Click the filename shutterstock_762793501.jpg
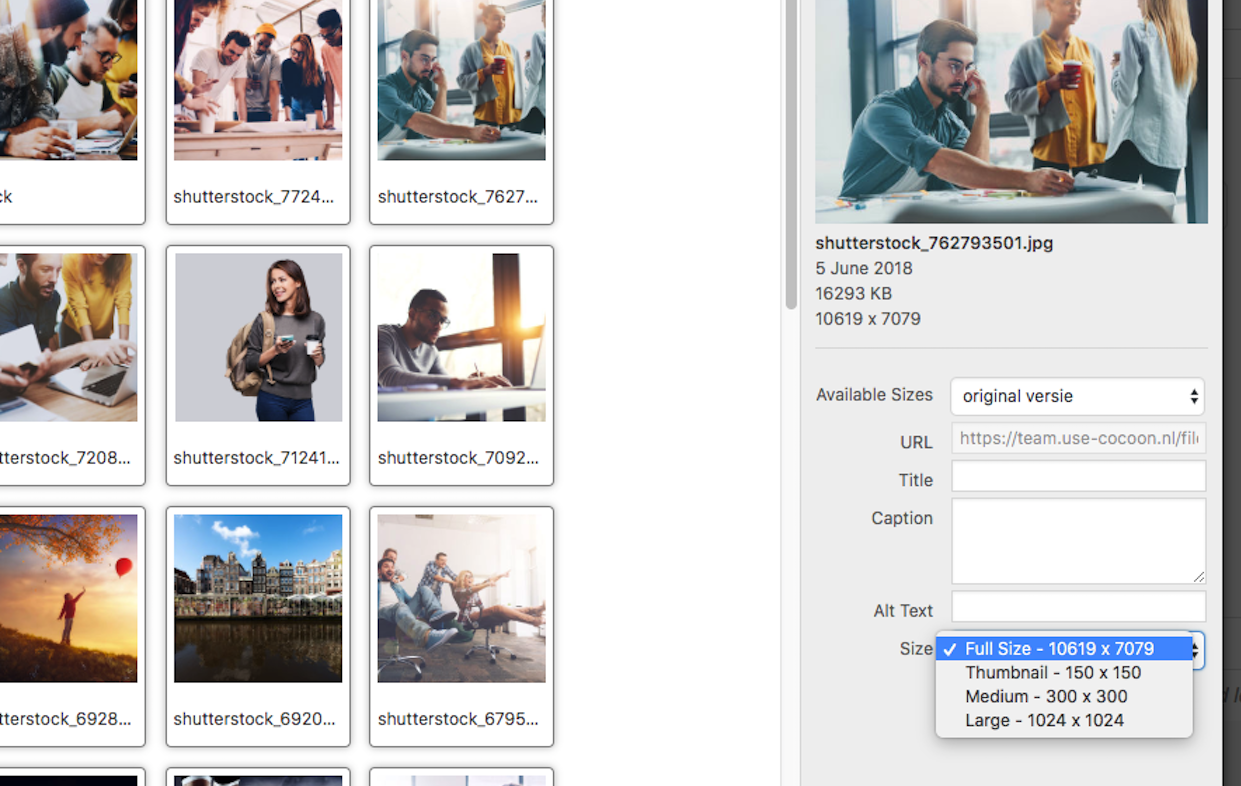 (934, 243)
